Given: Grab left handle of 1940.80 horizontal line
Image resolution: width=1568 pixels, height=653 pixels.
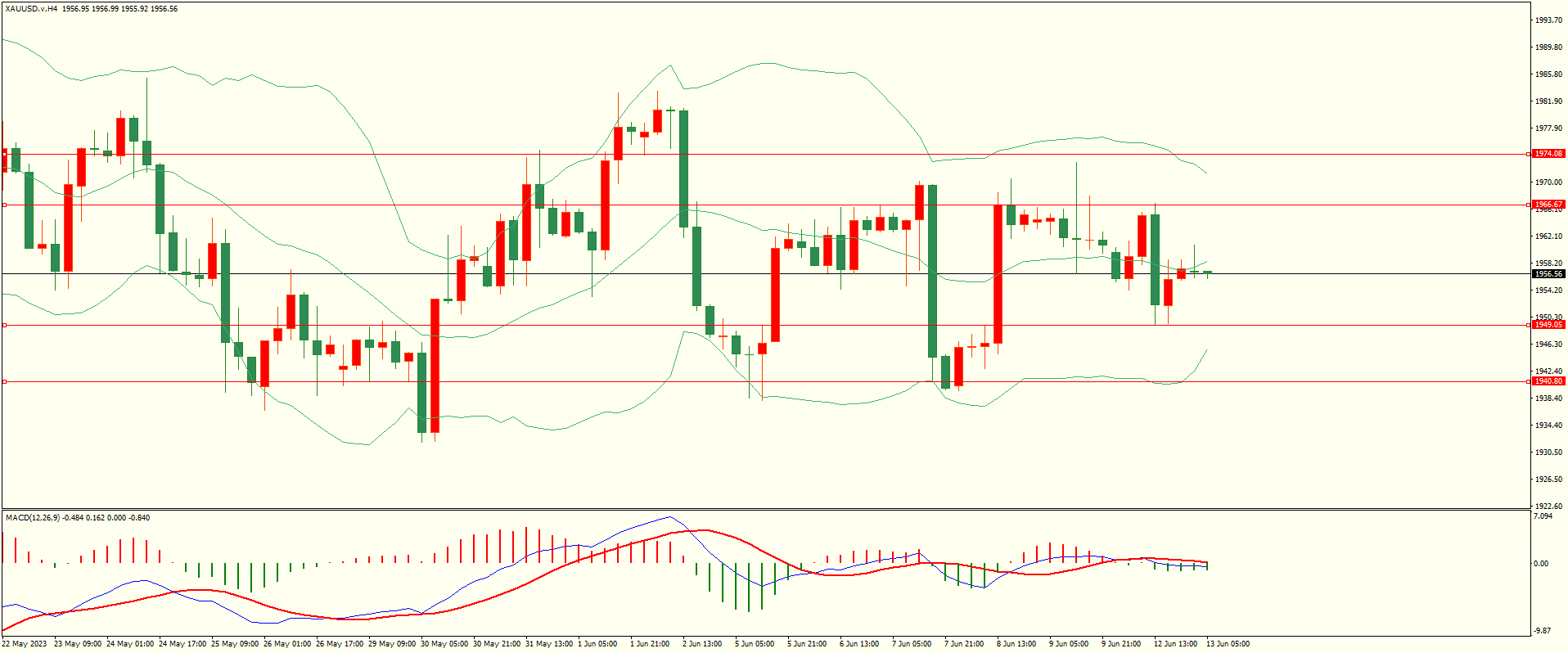Looking at the screenshot, I should pos(4,381).
